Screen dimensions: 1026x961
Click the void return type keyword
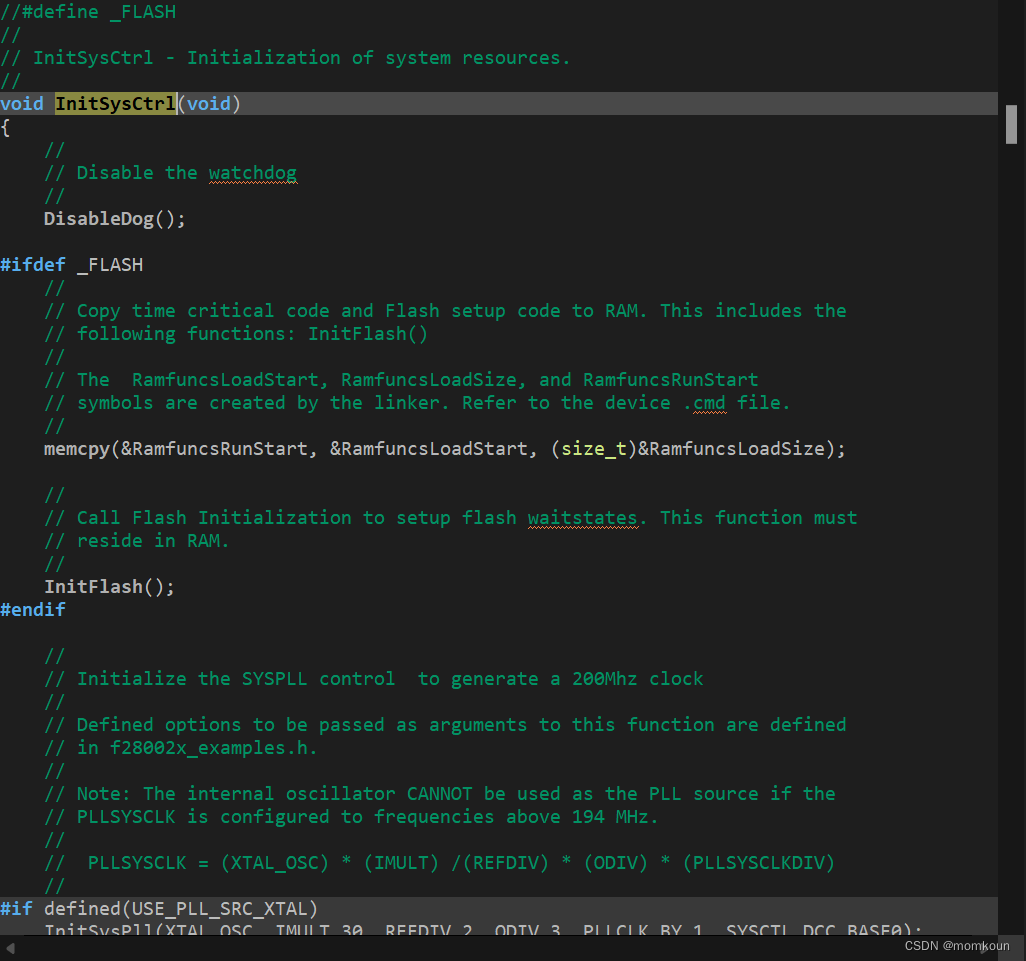[x=22, y=103]
